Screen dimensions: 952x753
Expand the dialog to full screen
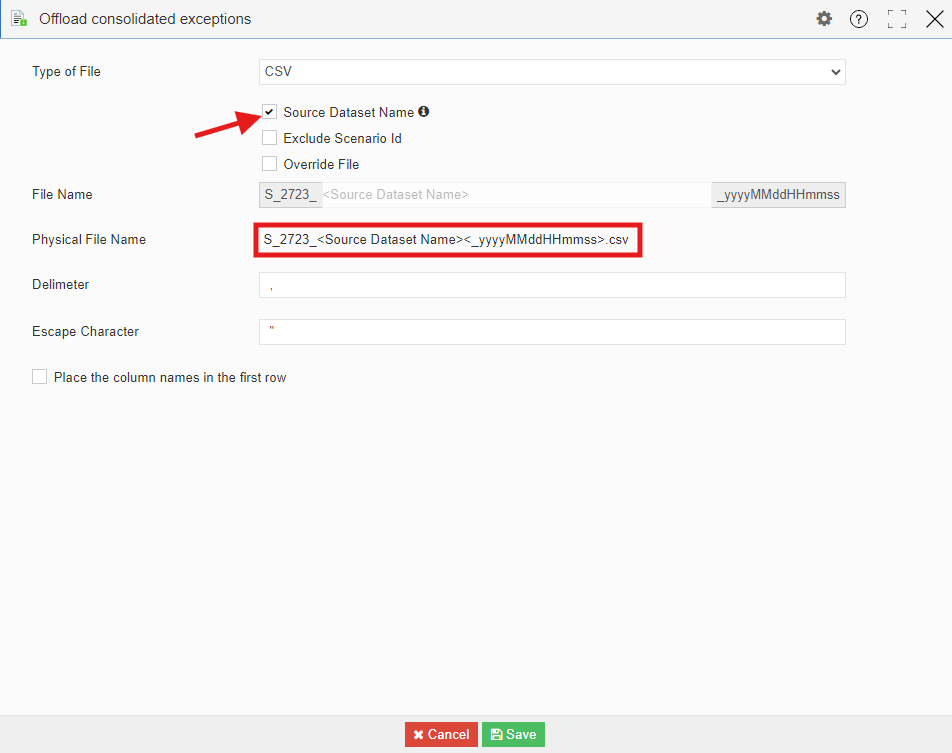click(x=896, y=19)
